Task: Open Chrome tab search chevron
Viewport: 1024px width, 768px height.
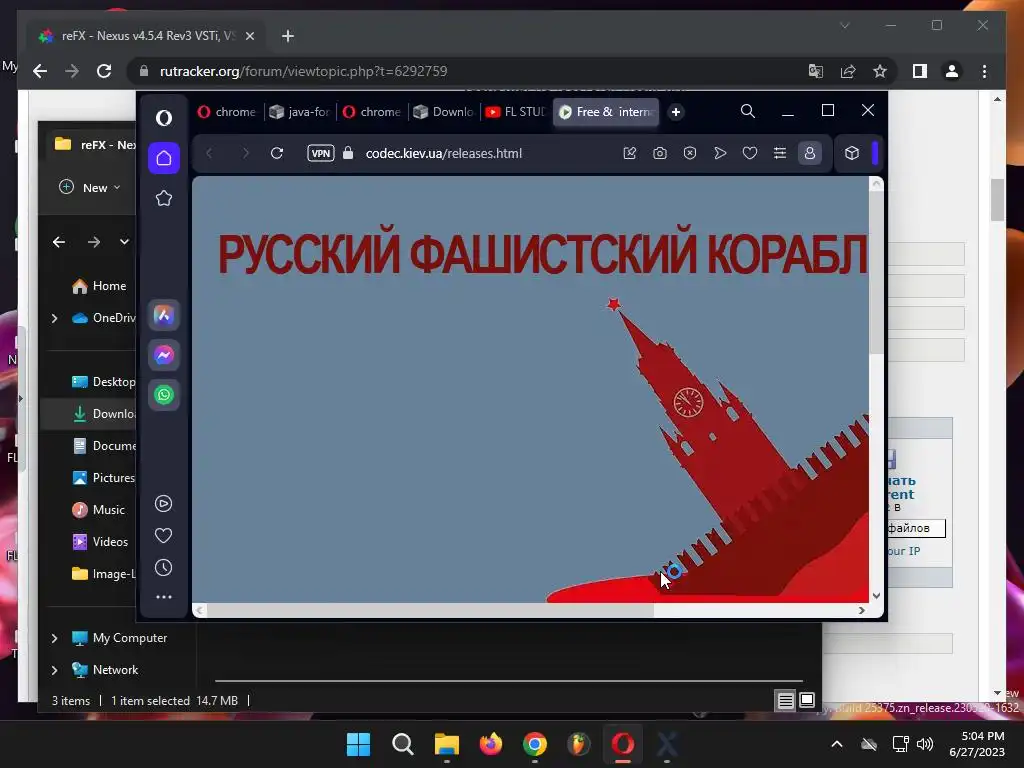Action: tap(844, 25)
